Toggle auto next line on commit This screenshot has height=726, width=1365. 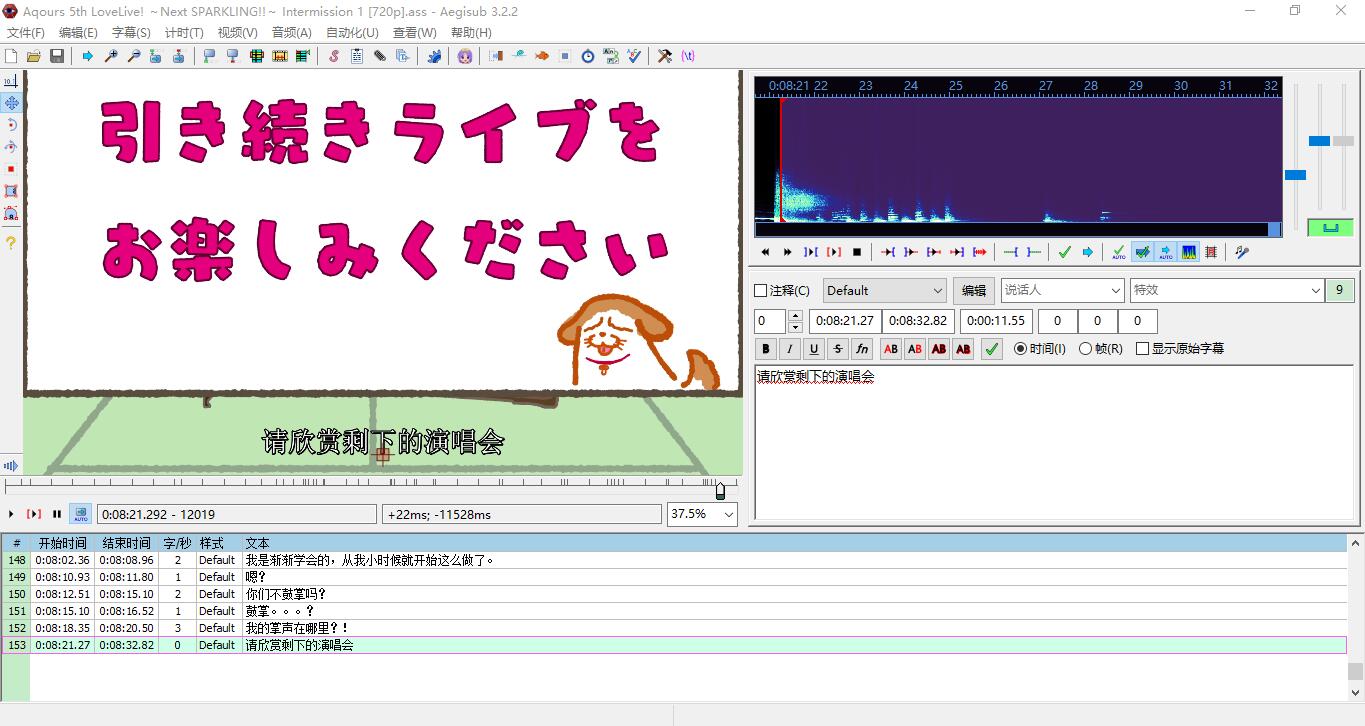[x=1142, y=252]
